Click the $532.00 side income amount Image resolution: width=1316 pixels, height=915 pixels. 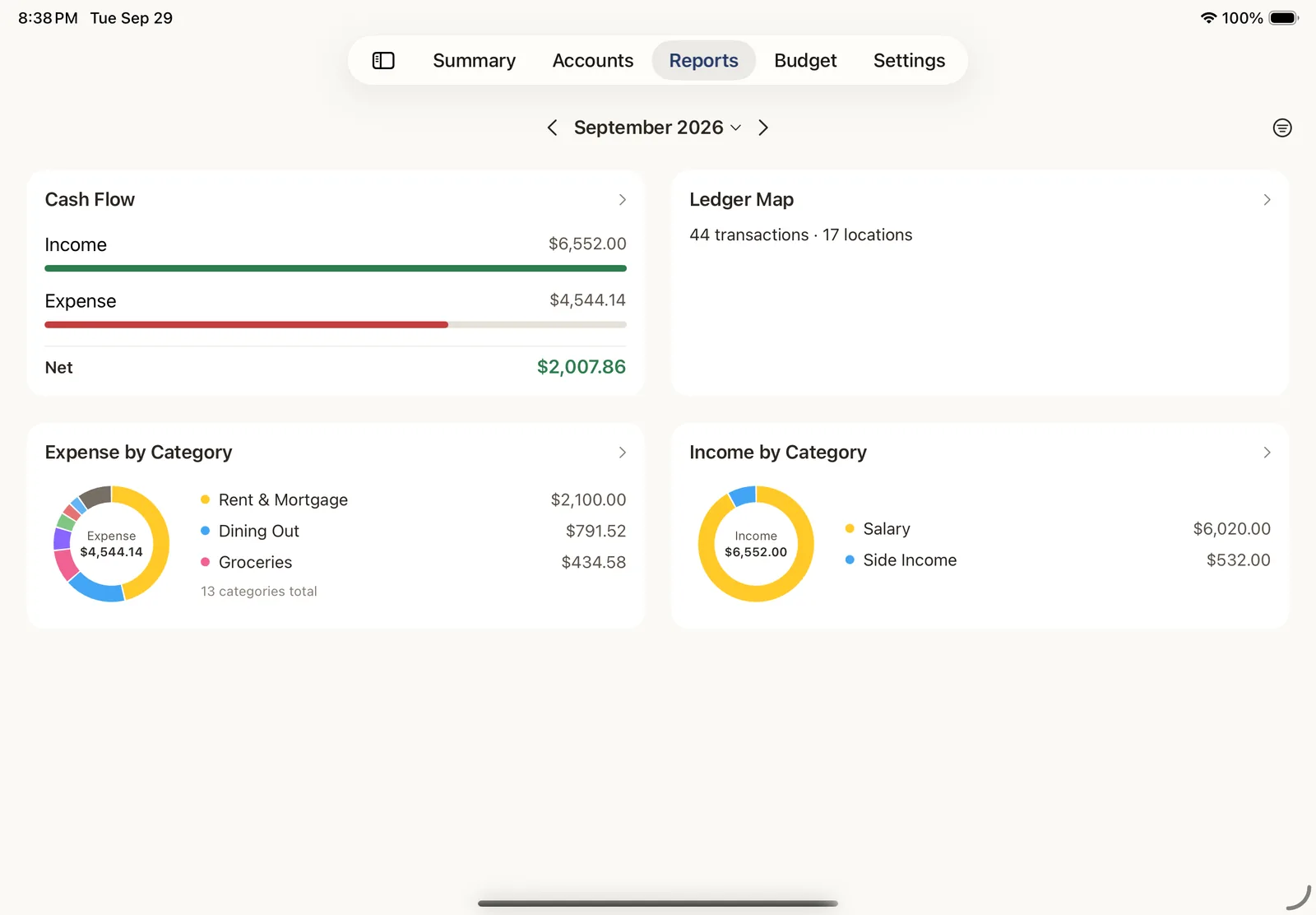point(1238,560)
